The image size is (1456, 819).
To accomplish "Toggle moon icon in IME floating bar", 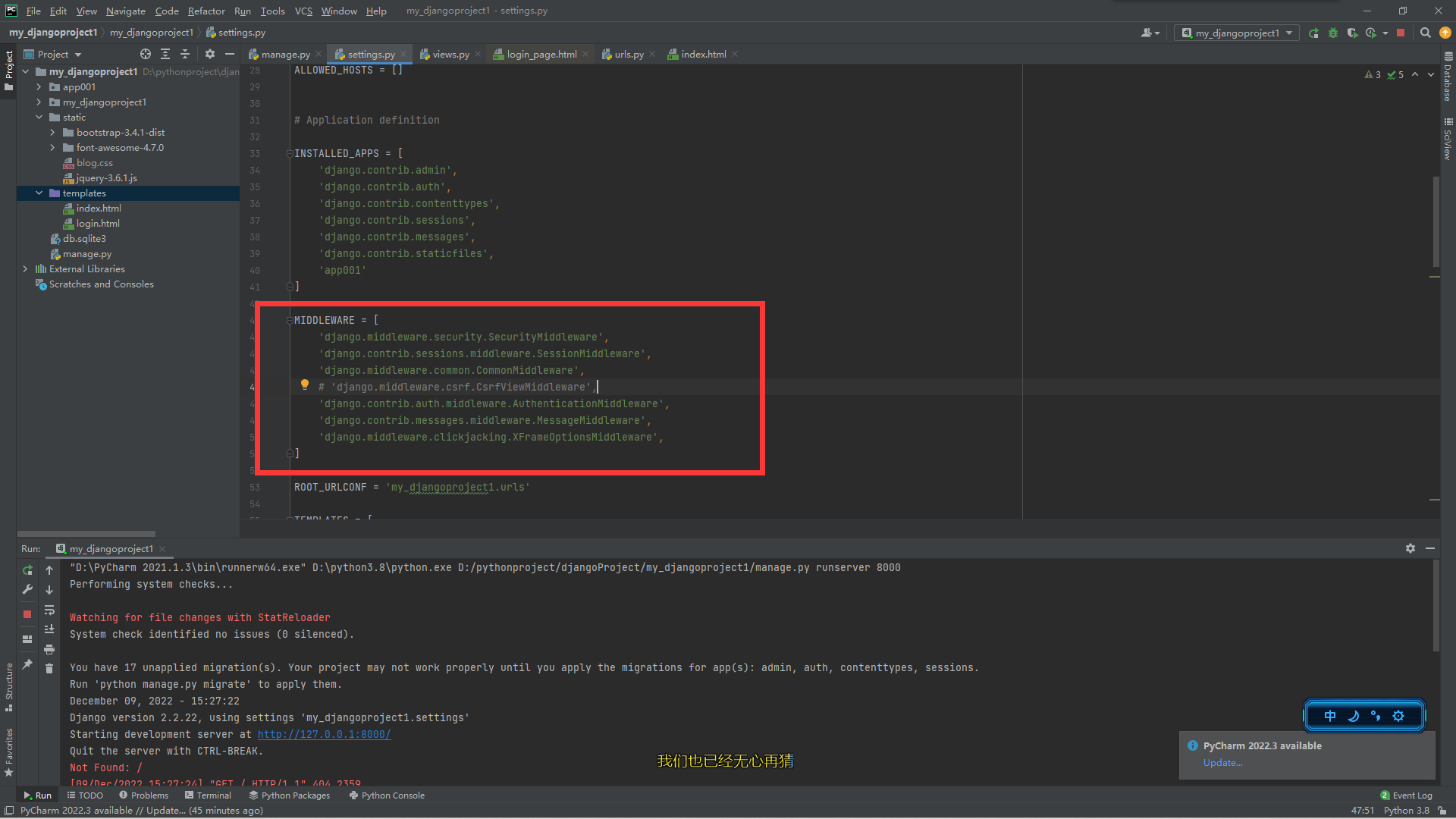I will (1353, 716).
